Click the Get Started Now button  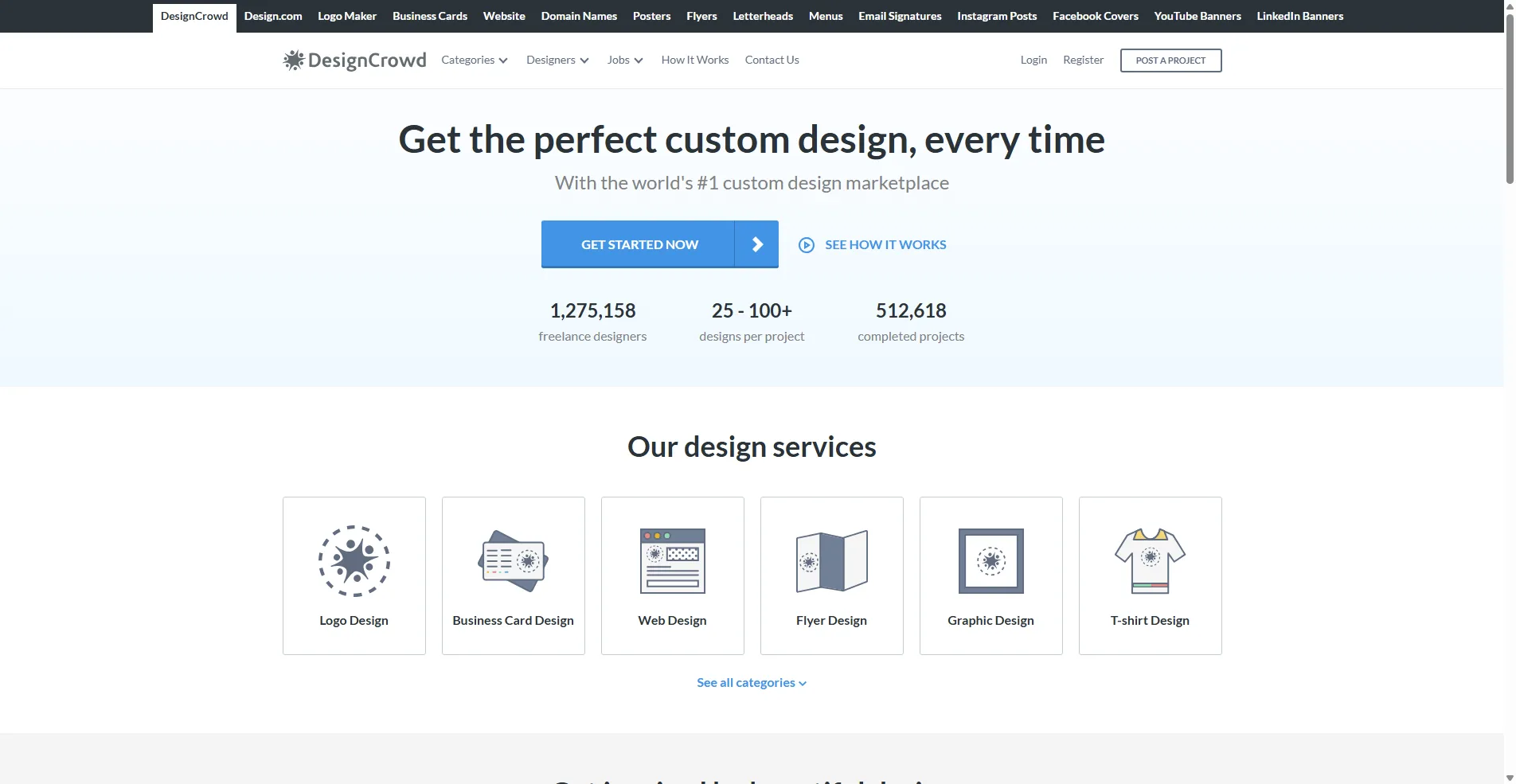pyautogui.click(x=660, y=244)
